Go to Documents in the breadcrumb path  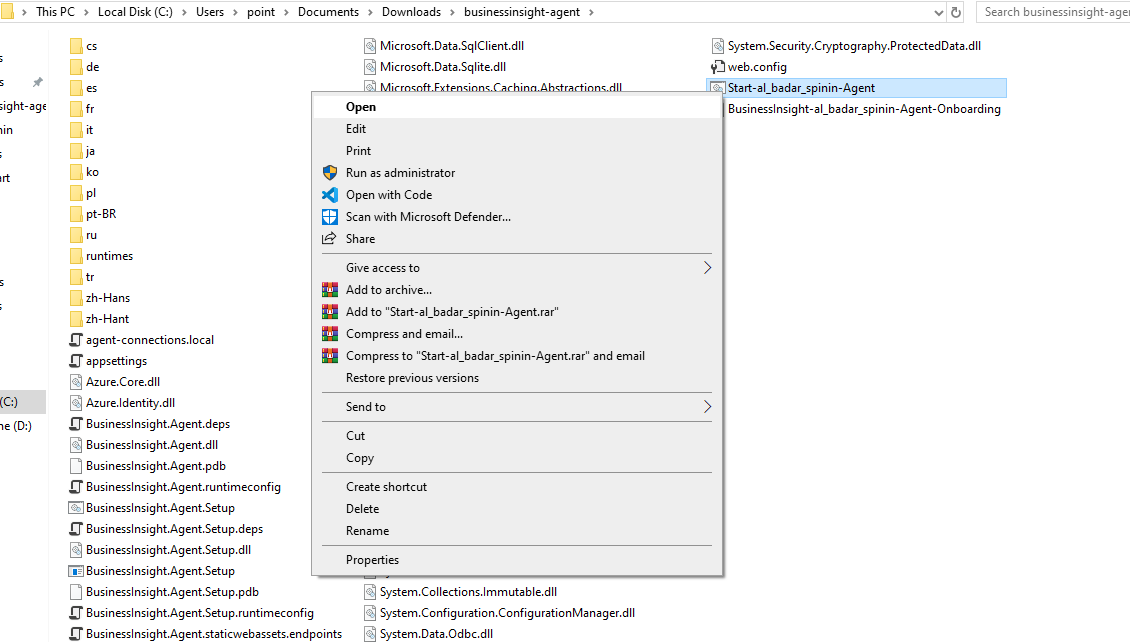point(328,12)
